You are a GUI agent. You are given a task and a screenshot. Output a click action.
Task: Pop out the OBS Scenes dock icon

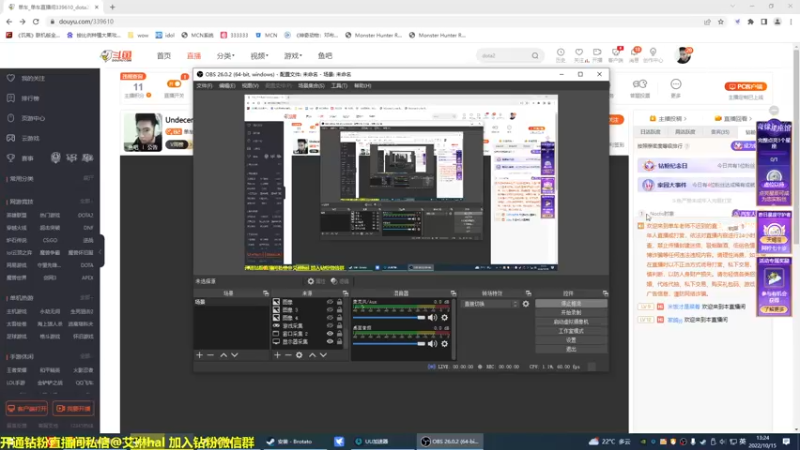266,293
